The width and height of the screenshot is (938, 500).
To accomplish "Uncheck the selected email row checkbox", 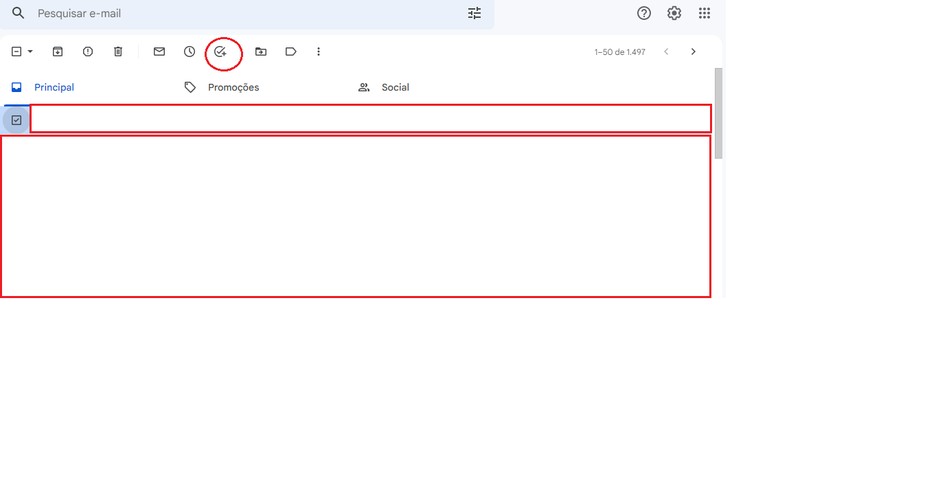I will [16, 120].
